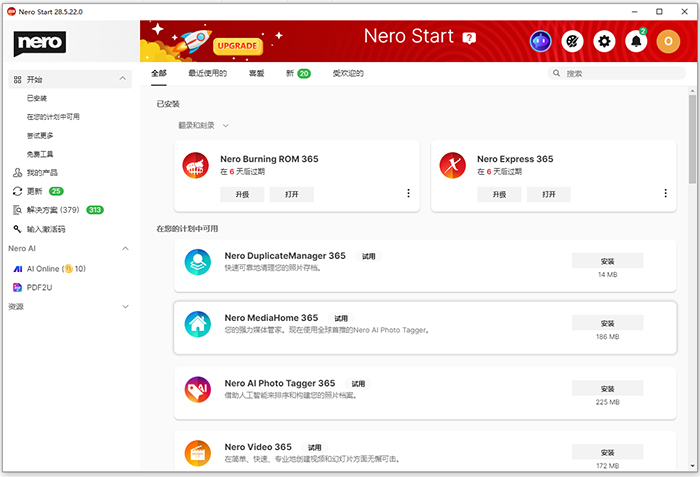The width and height of the screenshot is (700, 477).
Task: Click the search magnifier icon
Action: click(556, 73)
